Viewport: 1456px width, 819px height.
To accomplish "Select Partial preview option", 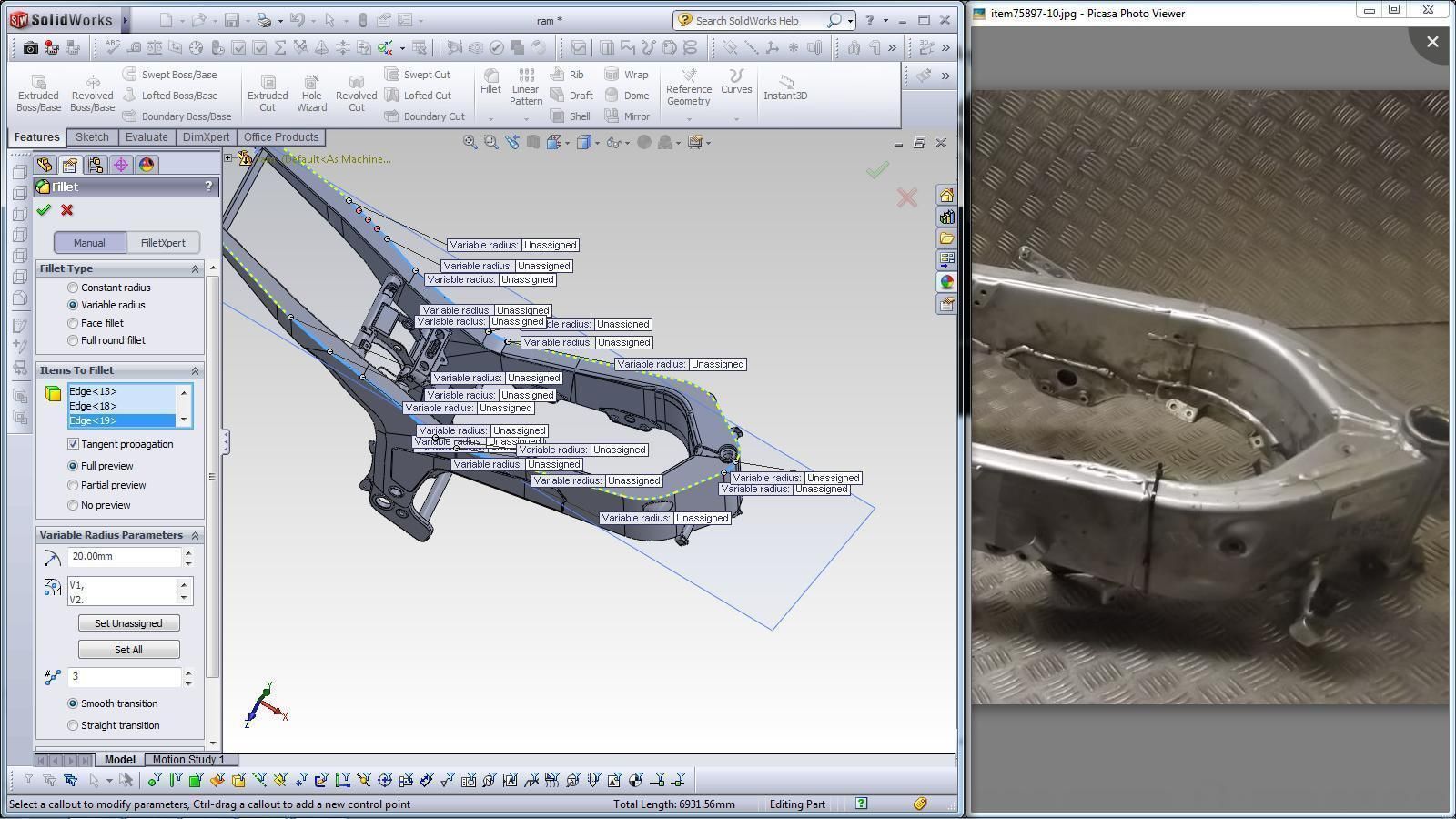I will click(x=74, y=485).
